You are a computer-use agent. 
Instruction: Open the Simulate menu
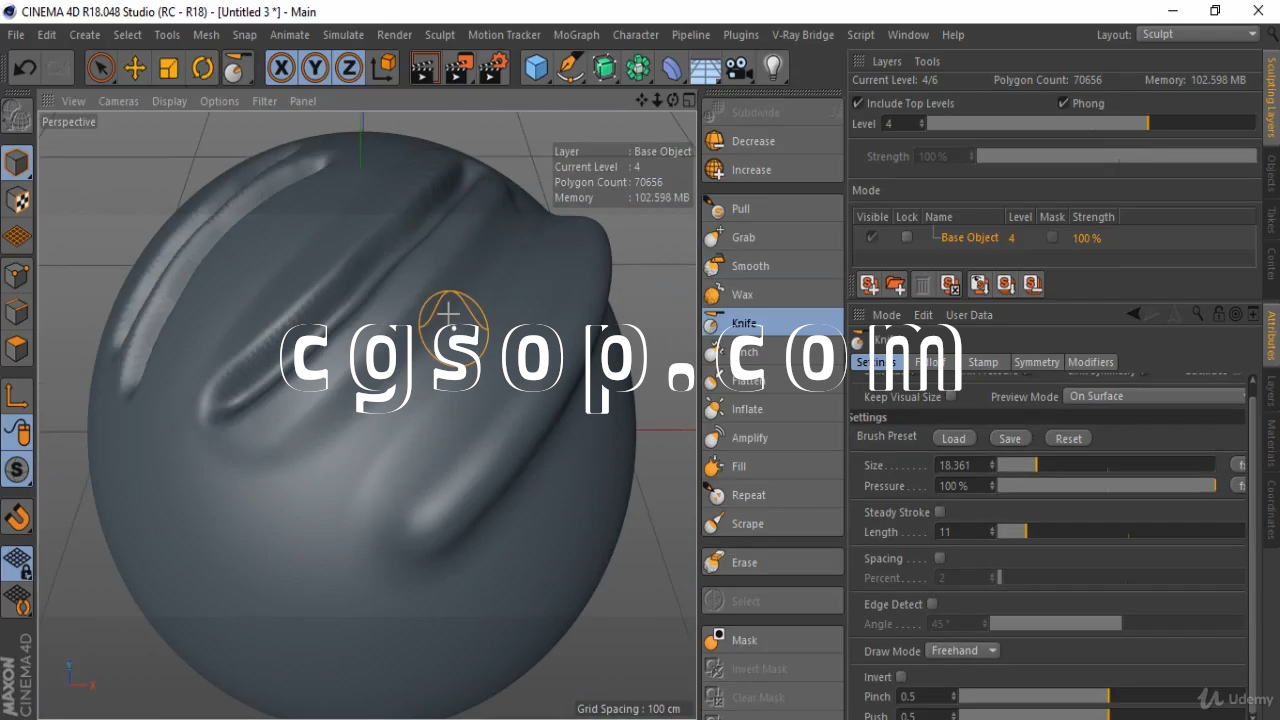pos(343,35)
